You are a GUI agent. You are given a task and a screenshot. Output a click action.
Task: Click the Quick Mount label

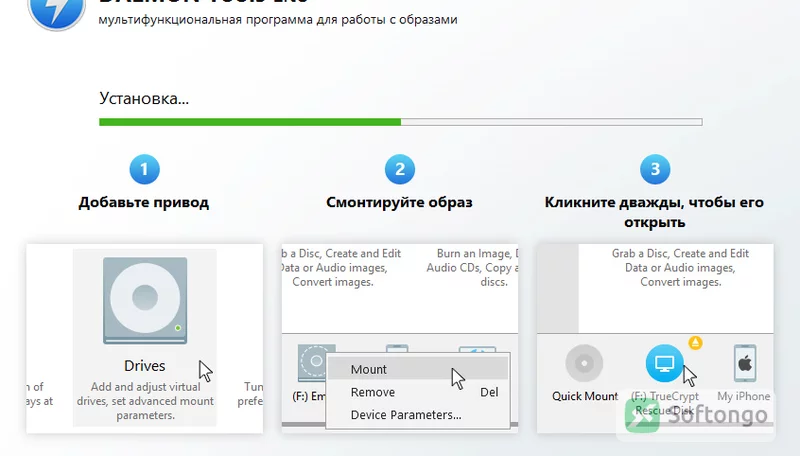(585, 396)
